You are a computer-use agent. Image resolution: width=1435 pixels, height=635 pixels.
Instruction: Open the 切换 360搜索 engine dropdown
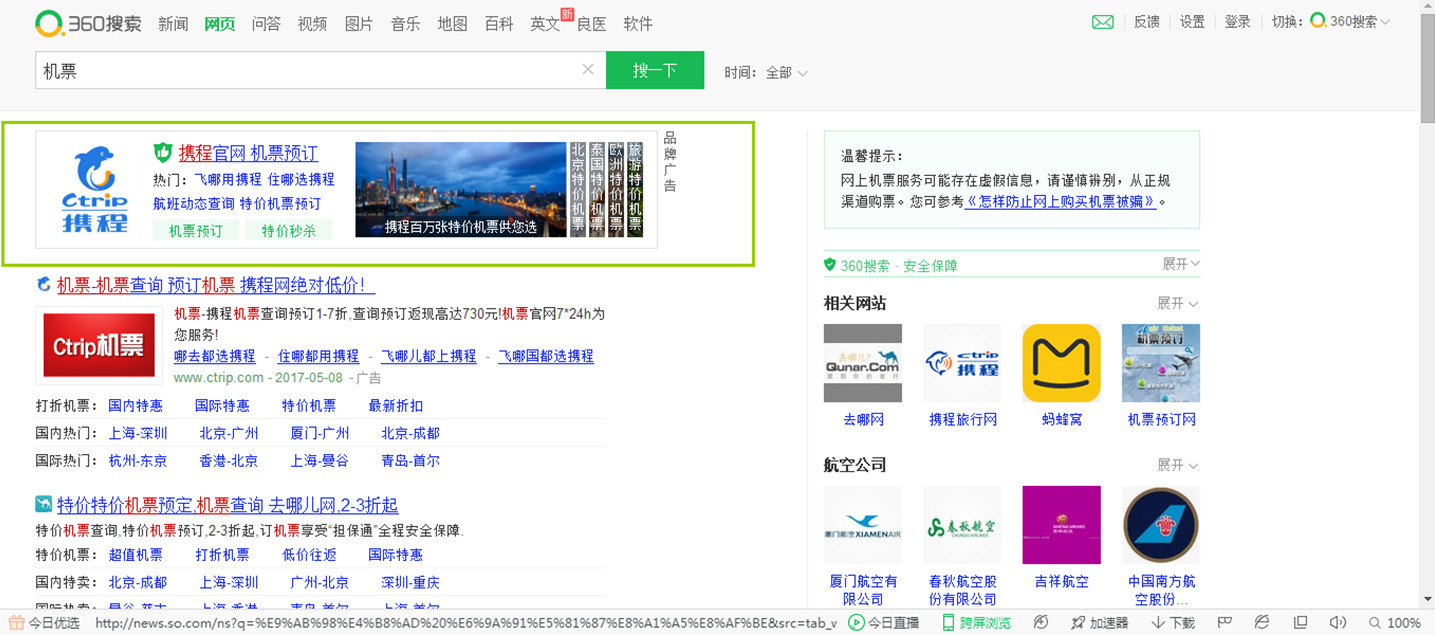coord(1331,21)
